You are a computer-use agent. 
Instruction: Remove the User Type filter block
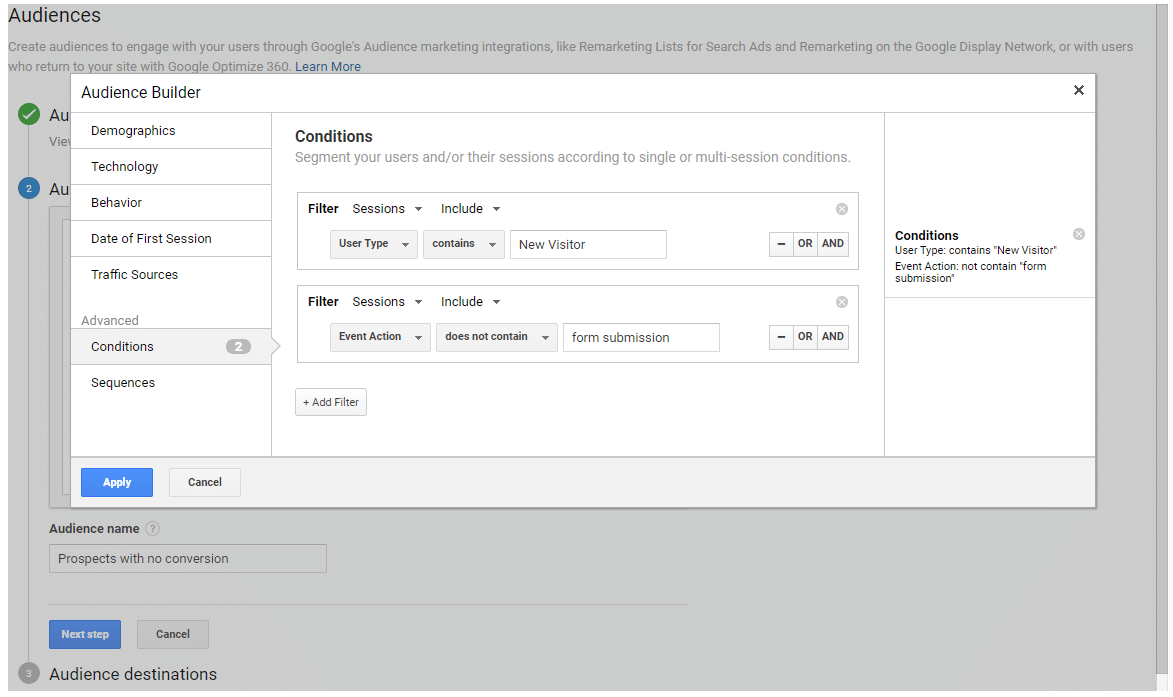point(841,209)
